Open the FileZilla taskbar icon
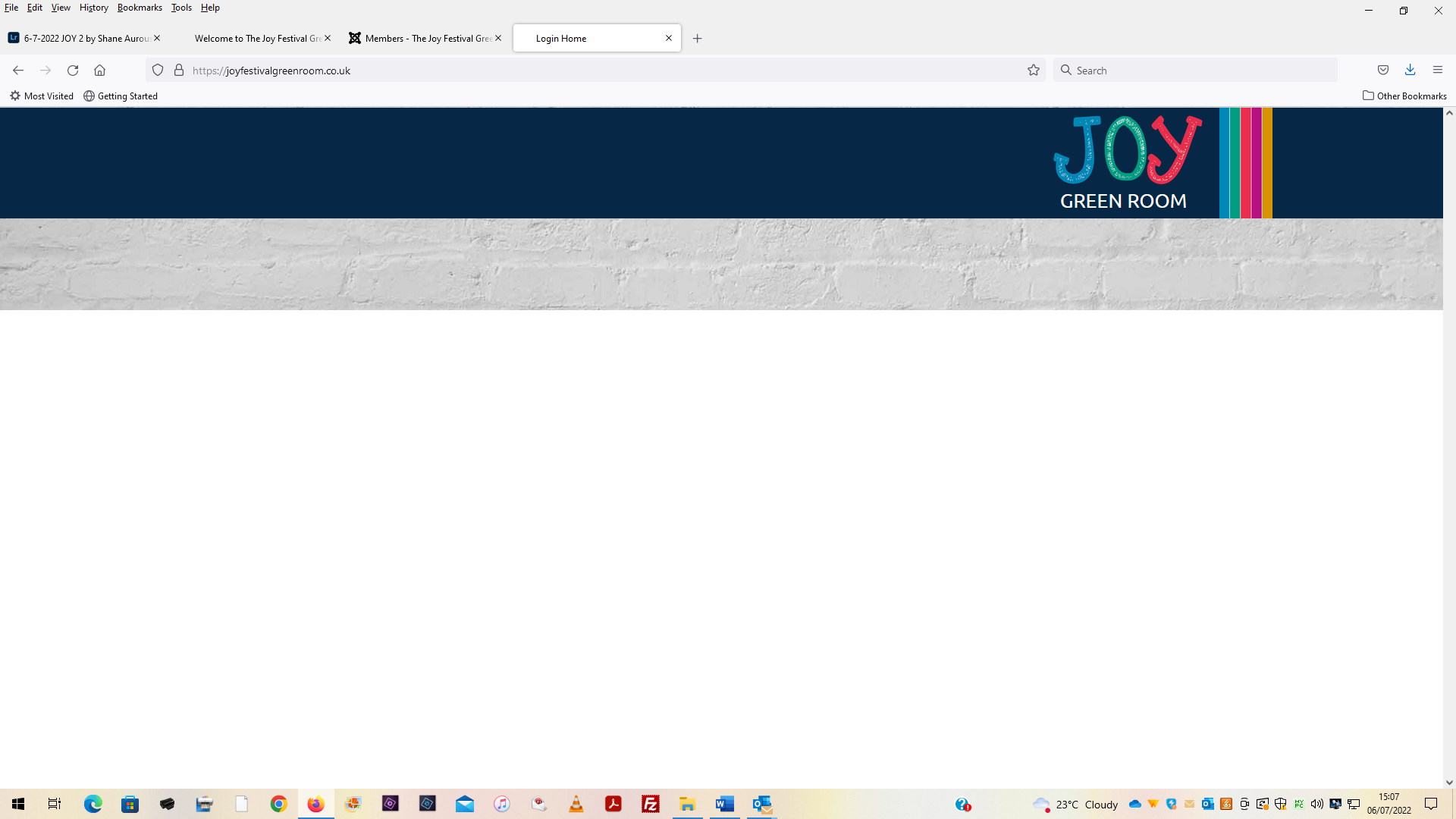Viewport: 1456px width, 819px height. pyautogui.click(x=651, y=804)
